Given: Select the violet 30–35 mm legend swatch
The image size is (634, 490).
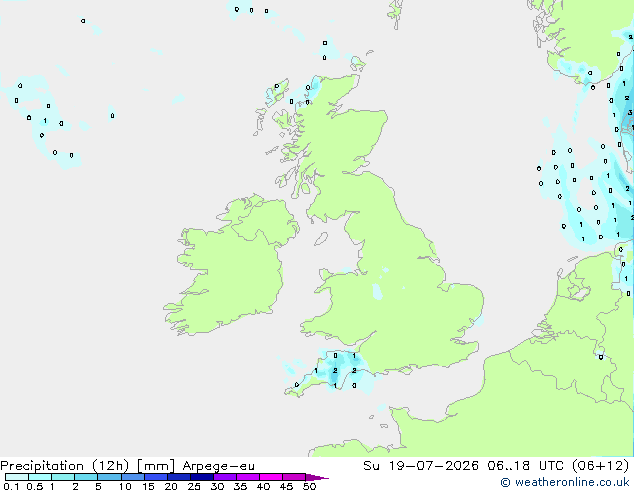Looking at the screenshot, I should coord(225,477).
